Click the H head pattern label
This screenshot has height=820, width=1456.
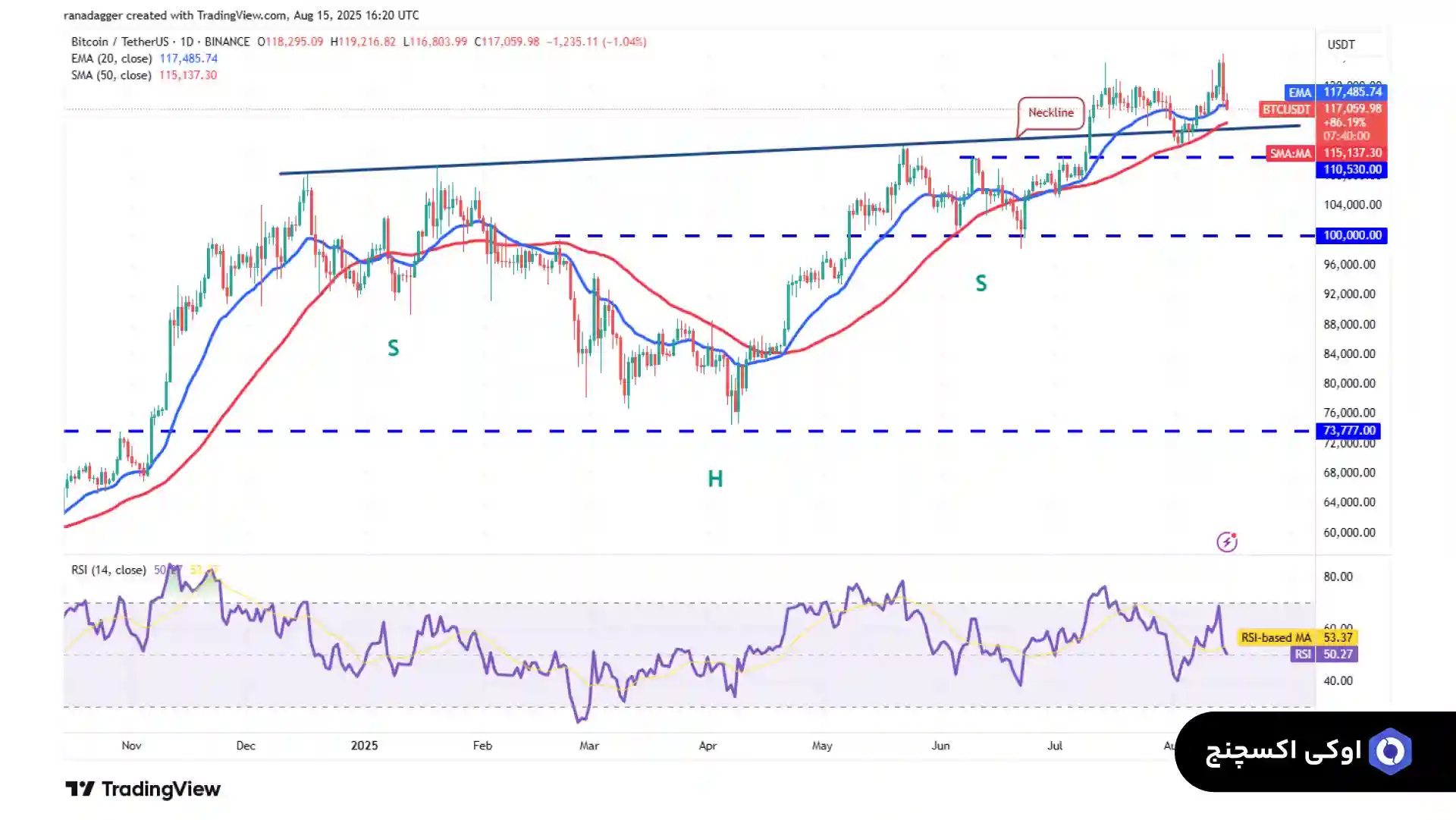[715, 479]
